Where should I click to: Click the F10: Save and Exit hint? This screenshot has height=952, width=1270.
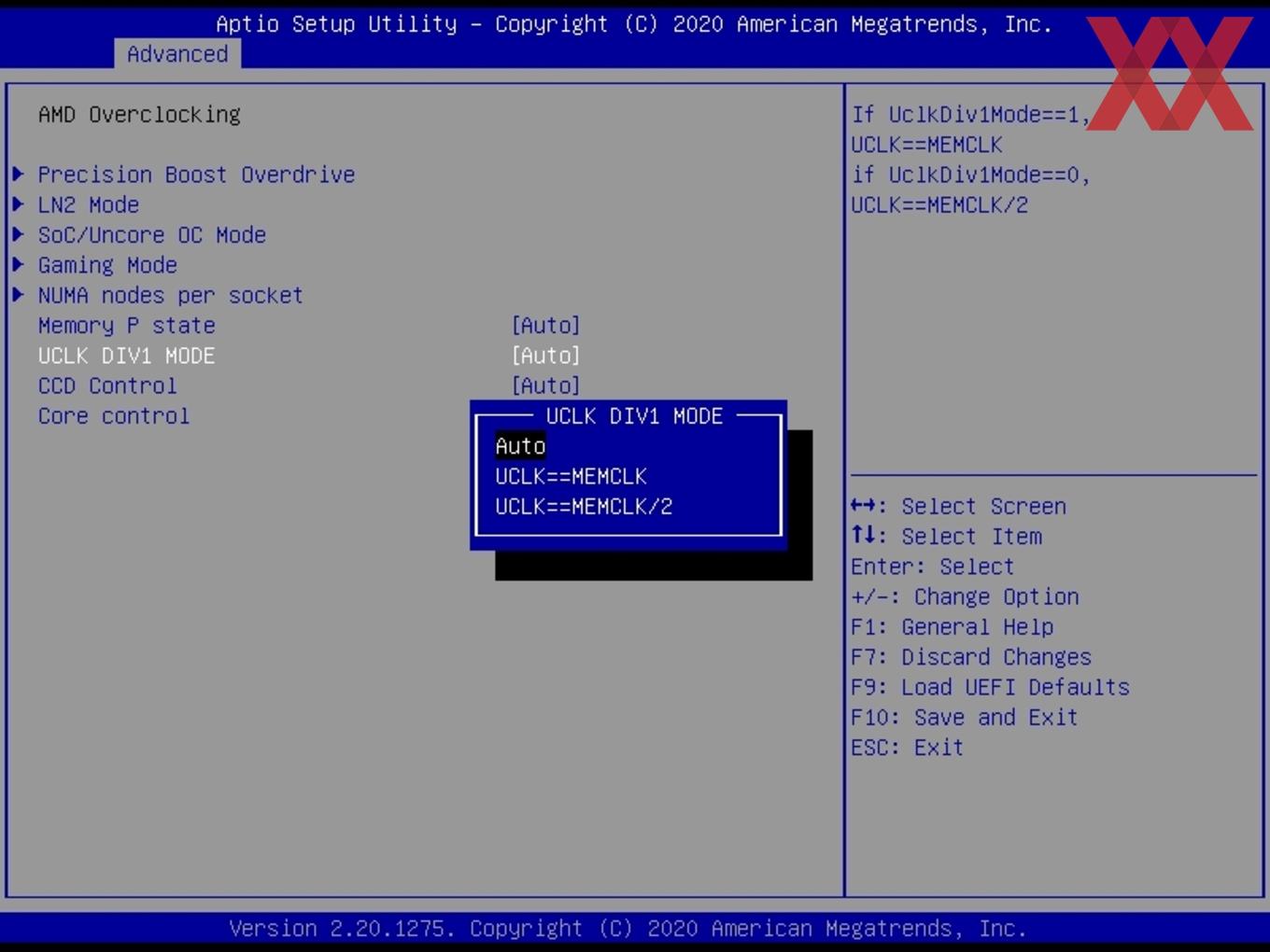pos(964,718)
